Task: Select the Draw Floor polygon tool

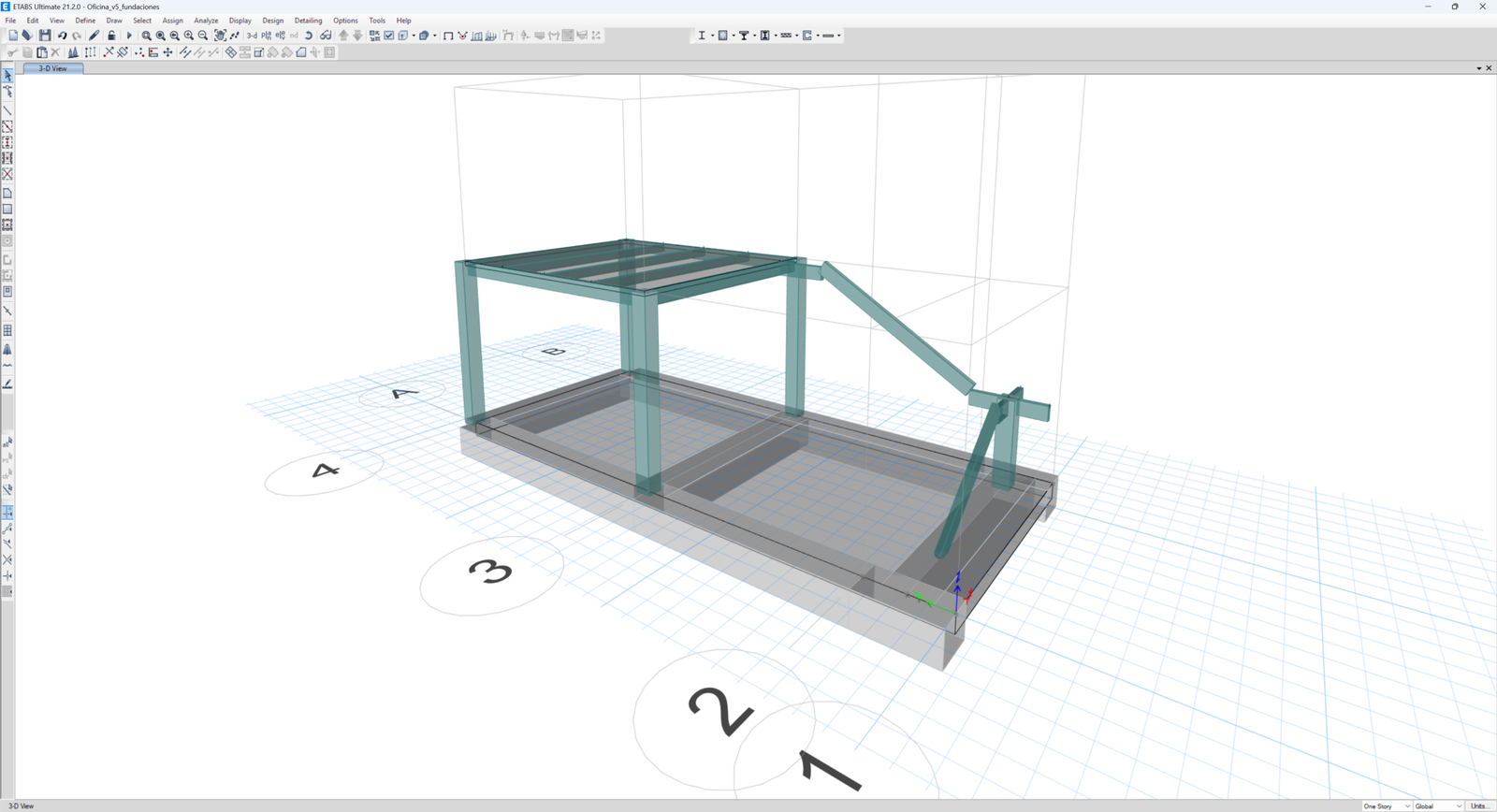Action: point(7,194)
